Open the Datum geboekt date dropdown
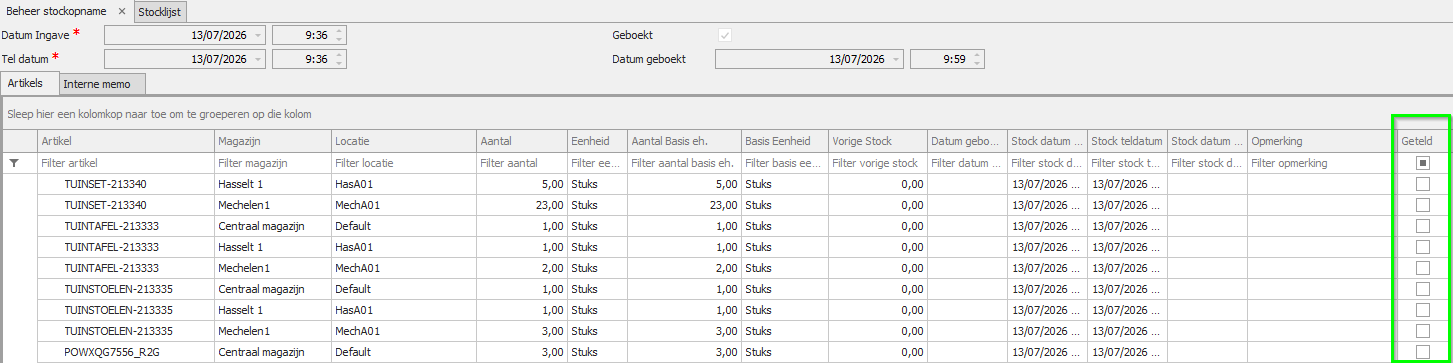This screenshot has height=363, width=1453. pos(896,59)
